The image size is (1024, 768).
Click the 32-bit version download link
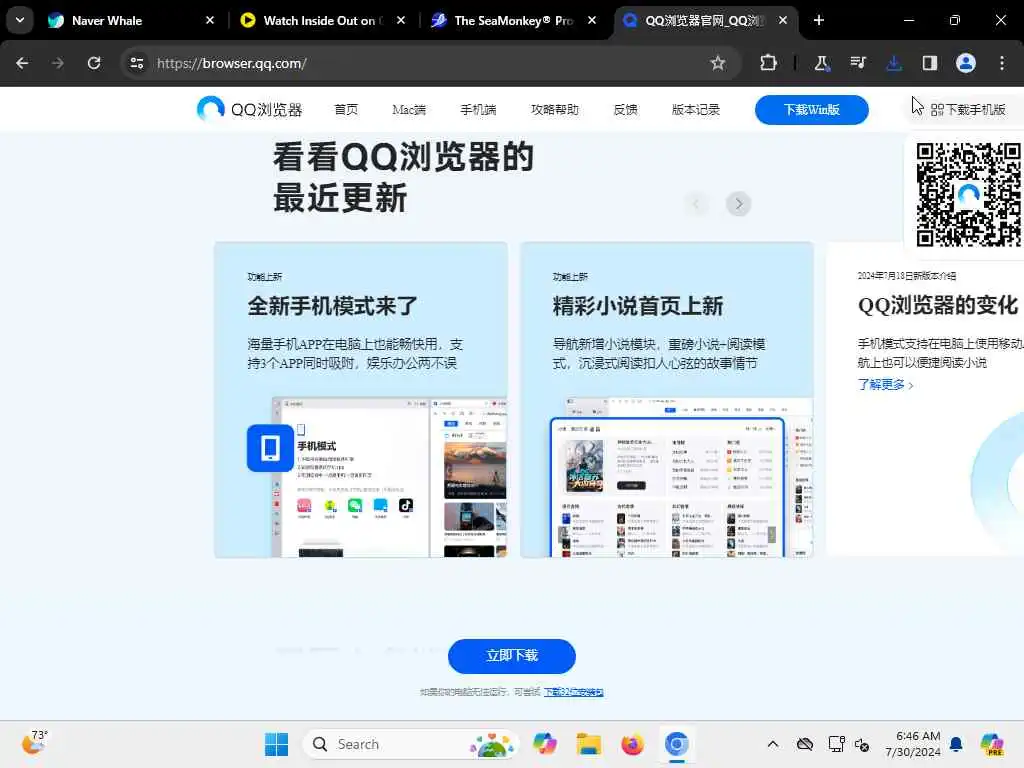pyautogui.click(x=573, y=692)
